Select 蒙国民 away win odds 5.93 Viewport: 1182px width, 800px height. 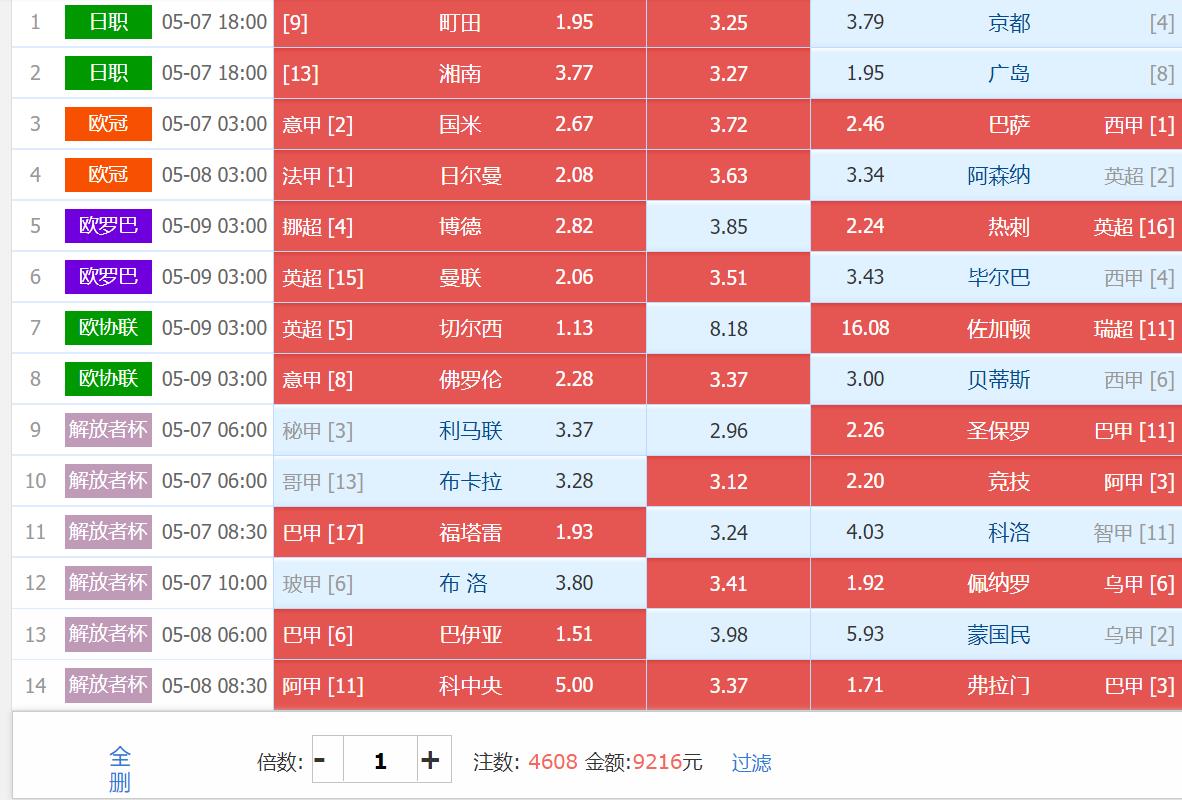[x=995, y=635]
